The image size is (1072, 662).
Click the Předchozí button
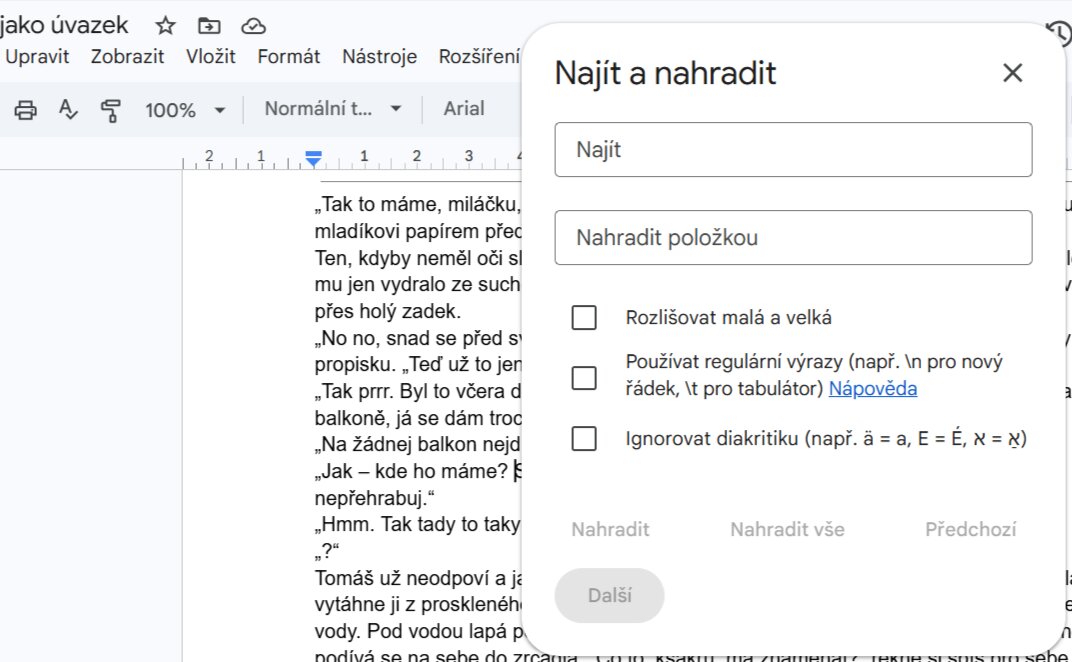click(x=970, y=529)
